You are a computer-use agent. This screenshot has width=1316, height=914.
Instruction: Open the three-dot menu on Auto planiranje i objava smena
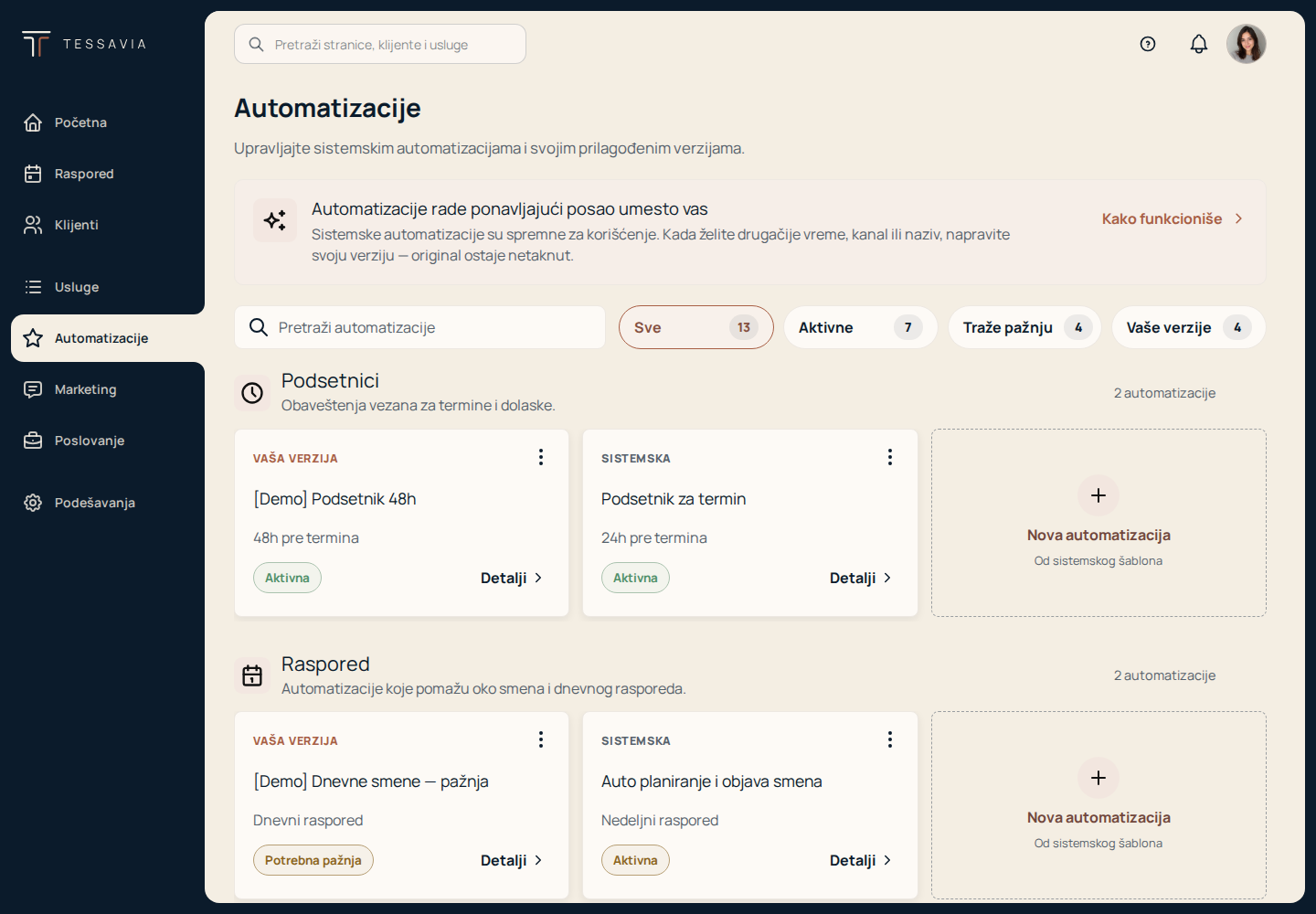(890, 739)
